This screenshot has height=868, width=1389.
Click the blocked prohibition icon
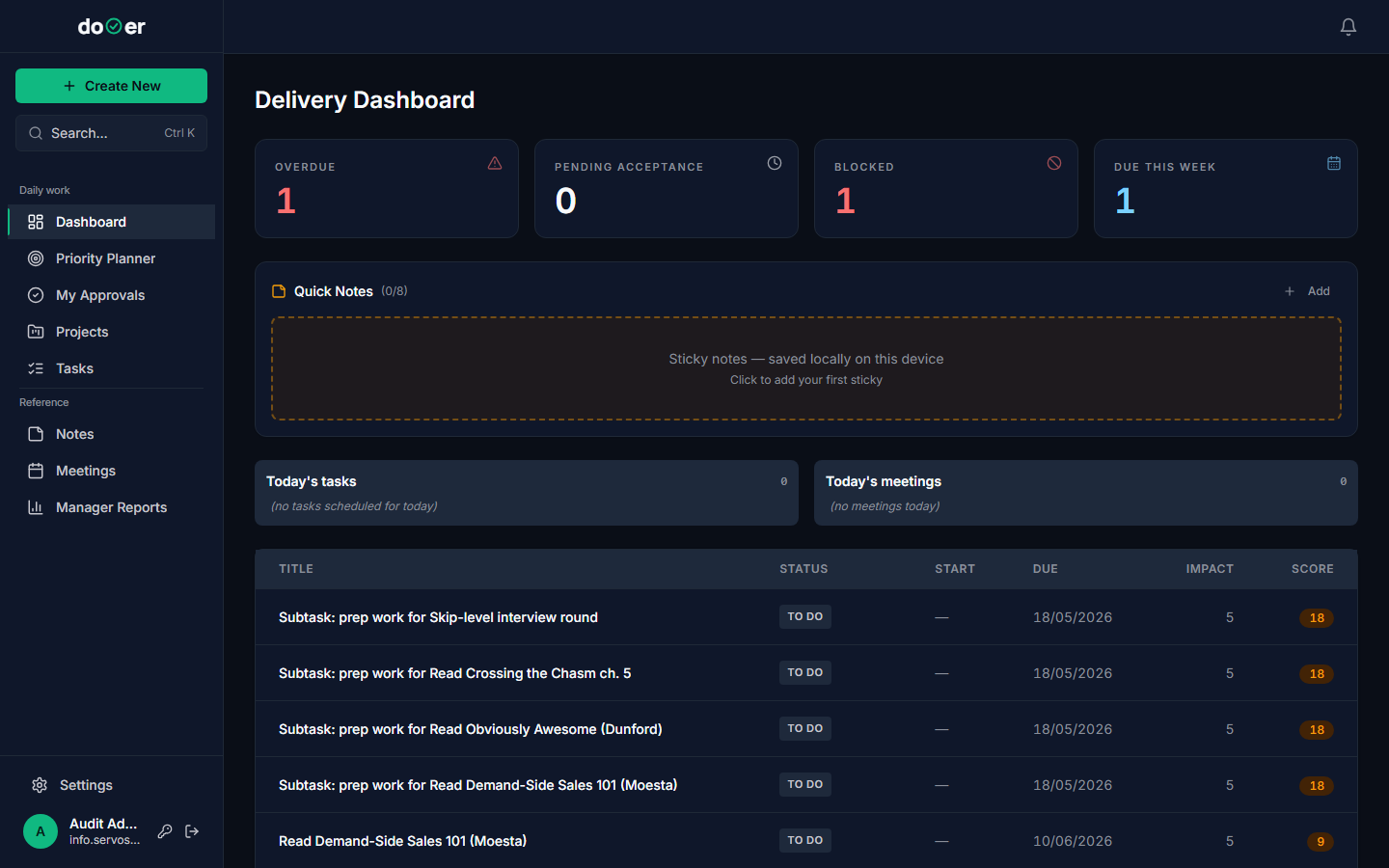(x=1054, y=163)
